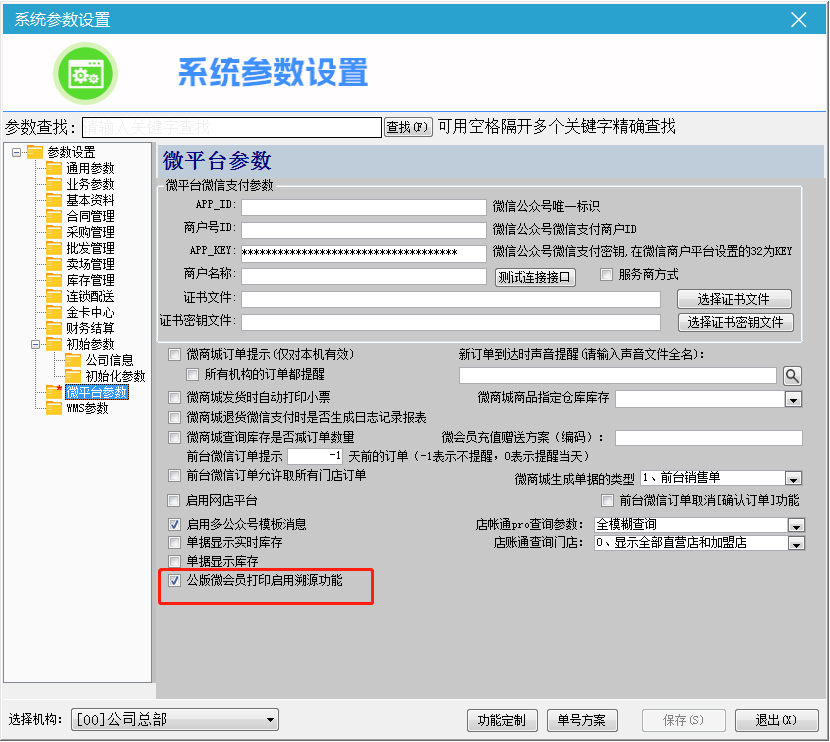Open 库存管理 tree item
Viewport: 830px width, 742px height.
pyautogui.click(x=90, y=280)
